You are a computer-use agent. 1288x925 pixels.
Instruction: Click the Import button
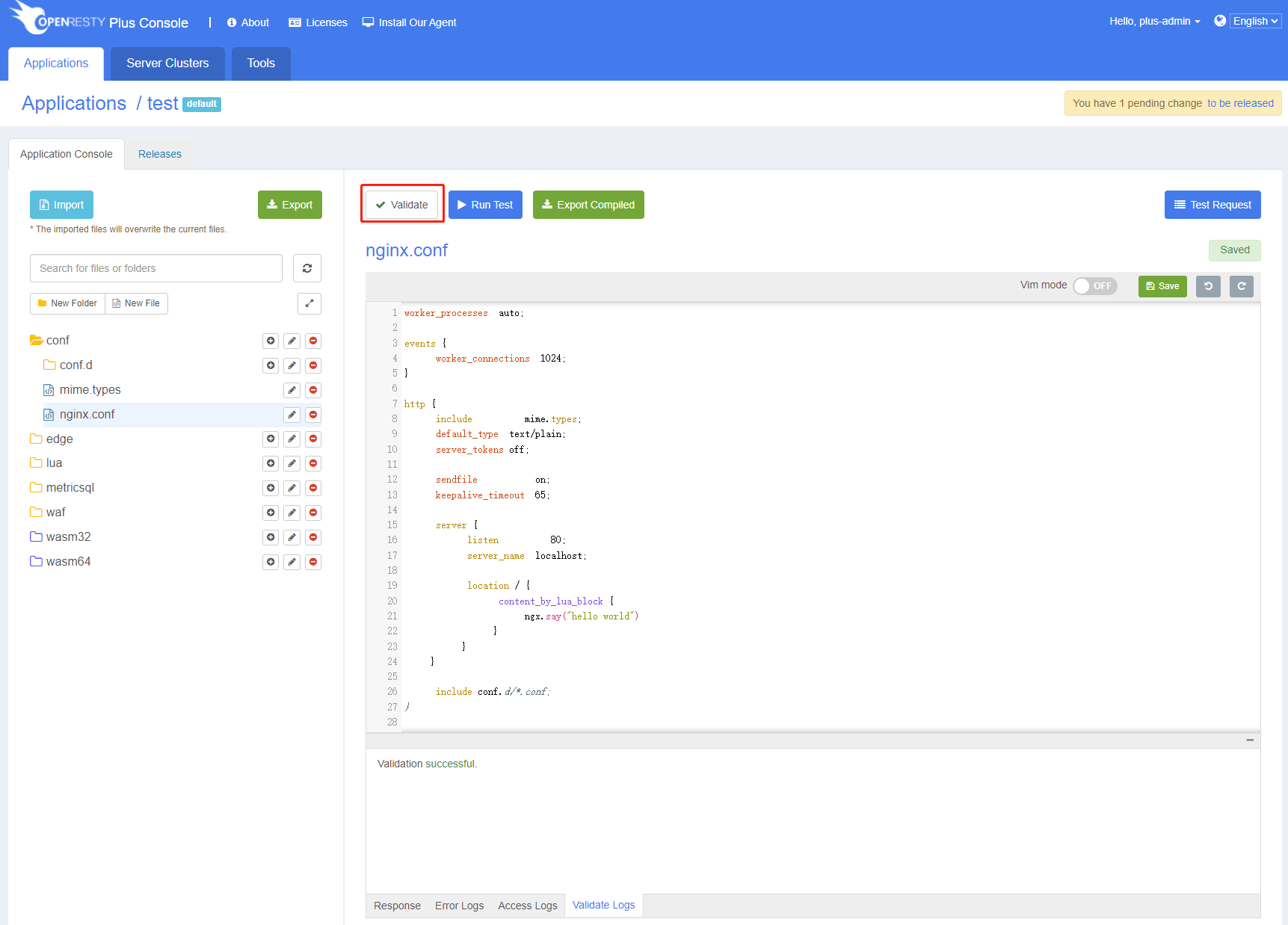click(62, 205)
